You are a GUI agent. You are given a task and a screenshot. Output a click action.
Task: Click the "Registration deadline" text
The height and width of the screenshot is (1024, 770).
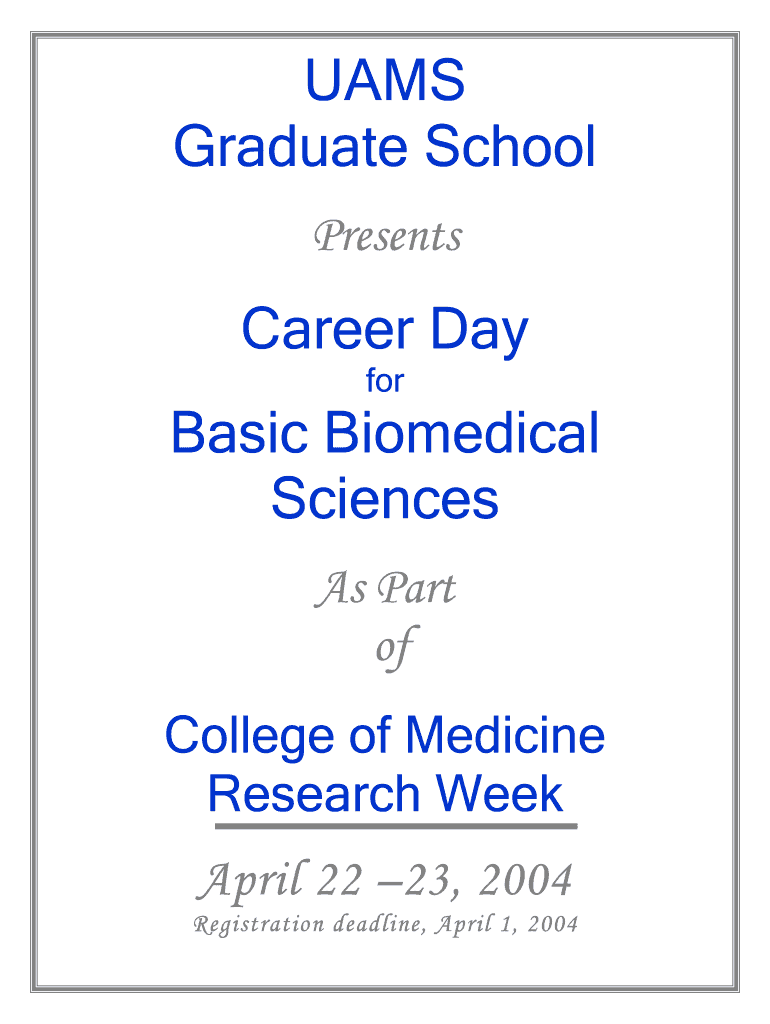310,925
